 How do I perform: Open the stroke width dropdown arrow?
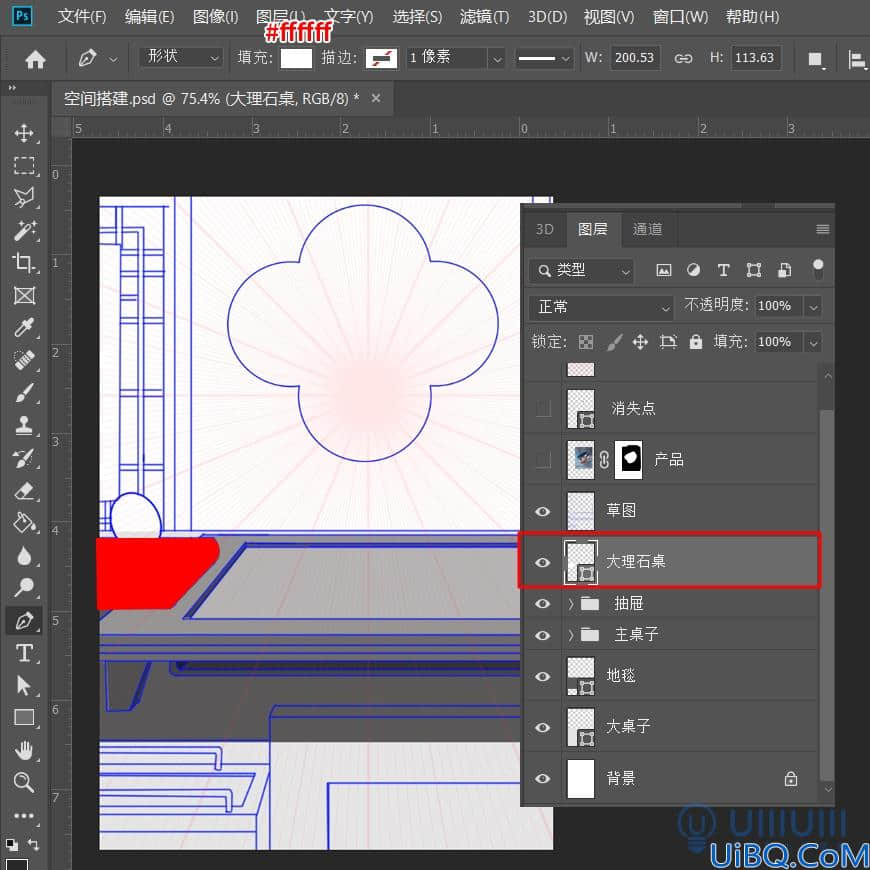(x=497, y=58)
